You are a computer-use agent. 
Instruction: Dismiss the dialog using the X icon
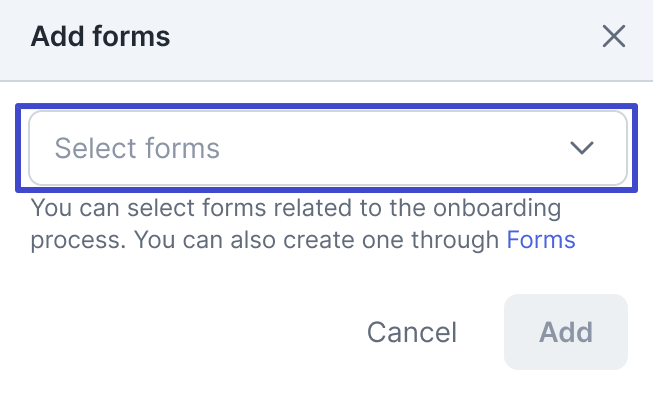tap(613, 36)
